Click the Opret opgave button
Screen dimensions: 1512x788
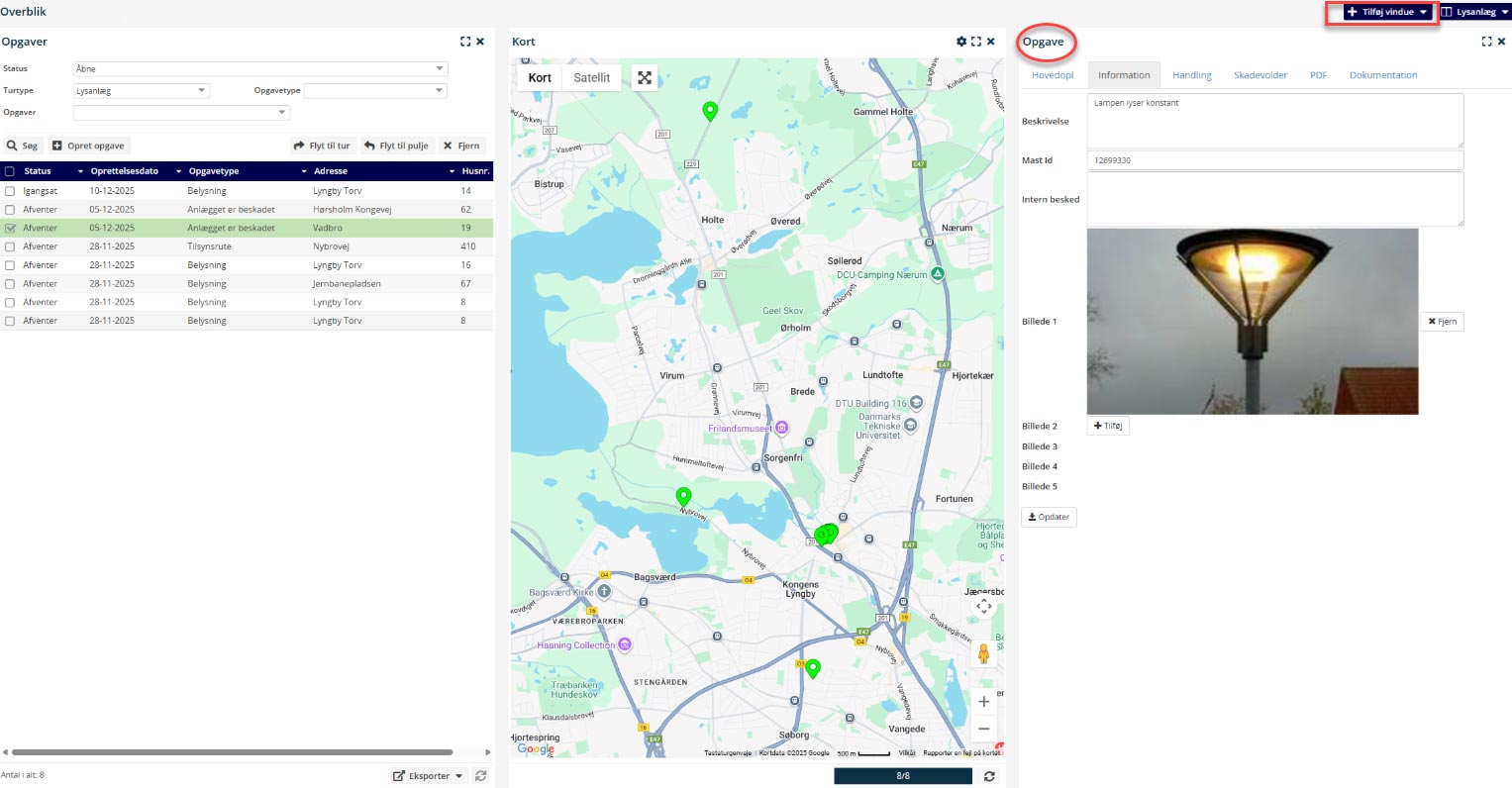(89, 146)
